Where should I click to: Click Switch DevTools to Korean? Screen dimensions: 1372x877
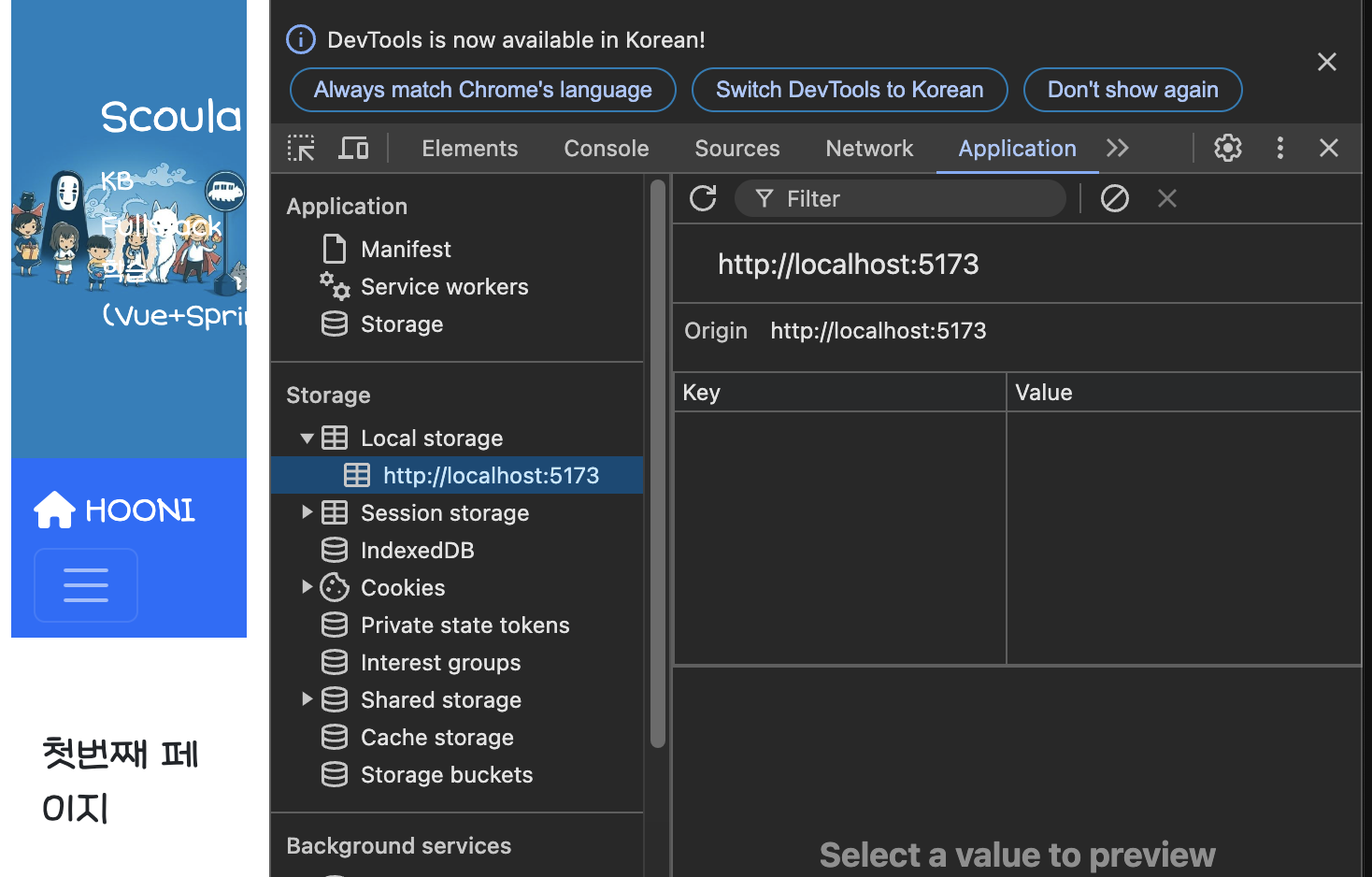tap(850, 90)
